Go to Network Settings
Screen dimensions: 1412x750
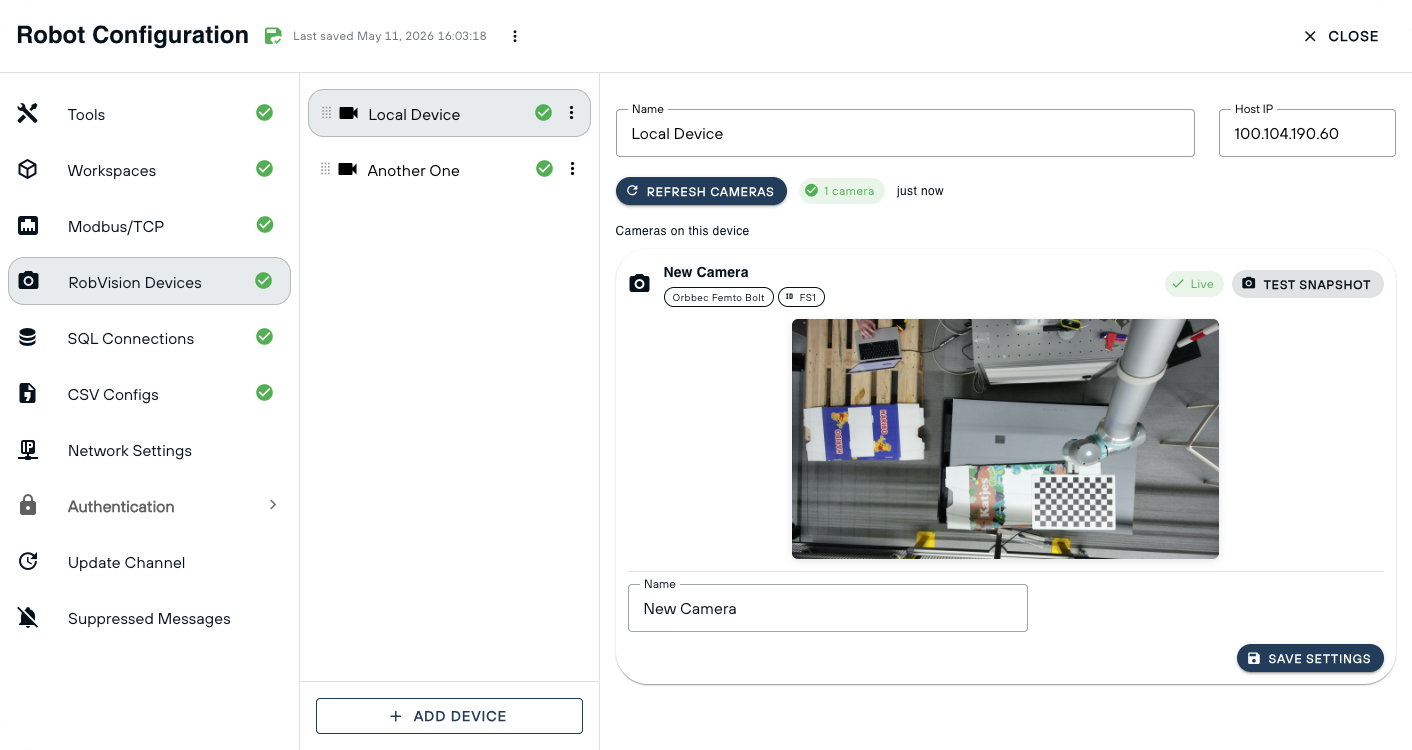point(149,450)
